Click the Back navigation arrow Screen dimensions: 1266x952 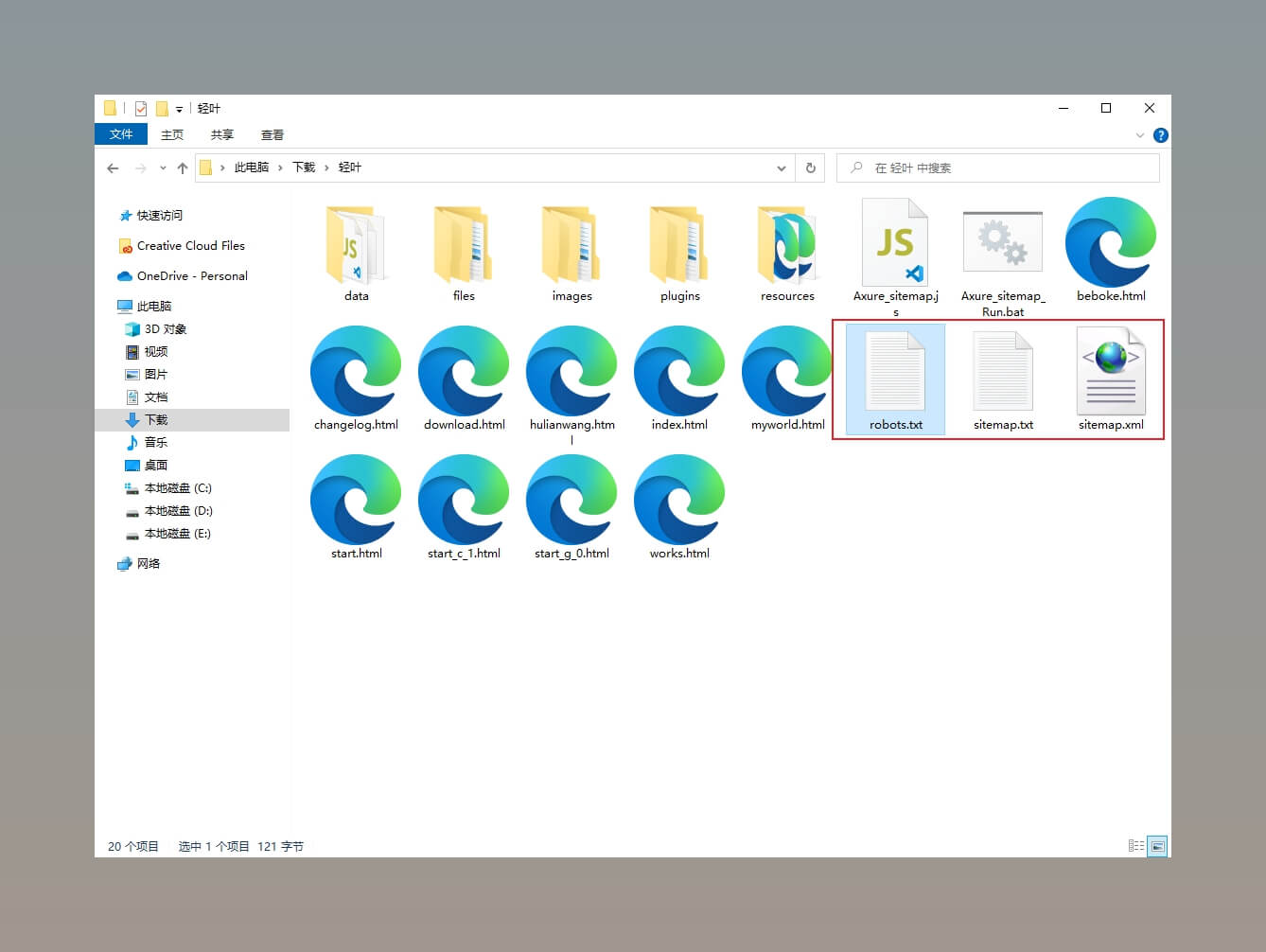coord(113,167)
